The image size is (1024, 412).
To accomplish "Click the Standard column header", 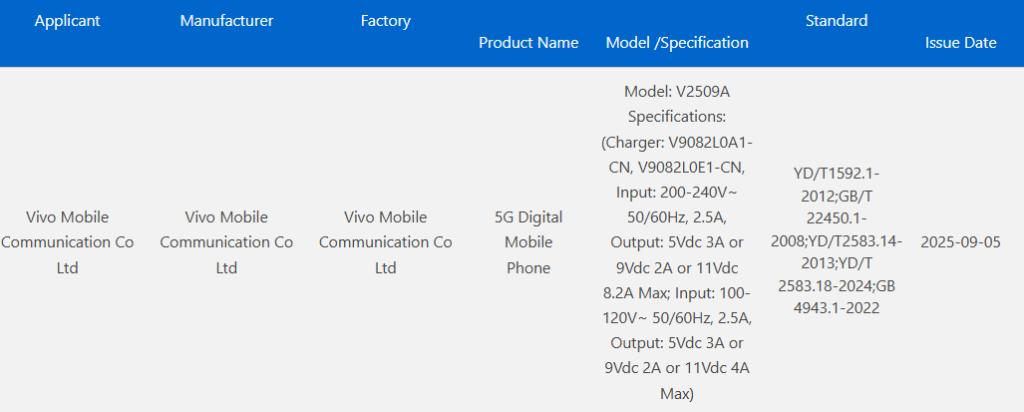I will click(x=836, y=20).
